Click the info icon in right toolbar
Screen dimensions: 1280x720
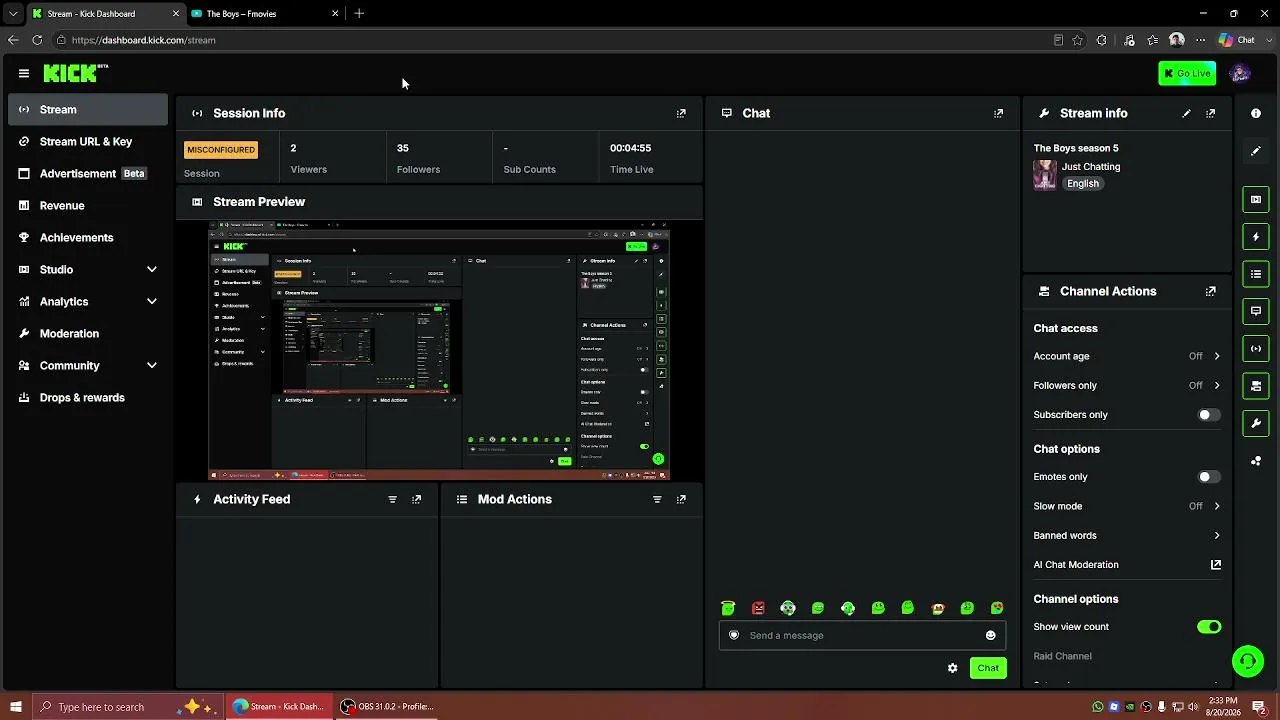click(x=1256, y=113)
